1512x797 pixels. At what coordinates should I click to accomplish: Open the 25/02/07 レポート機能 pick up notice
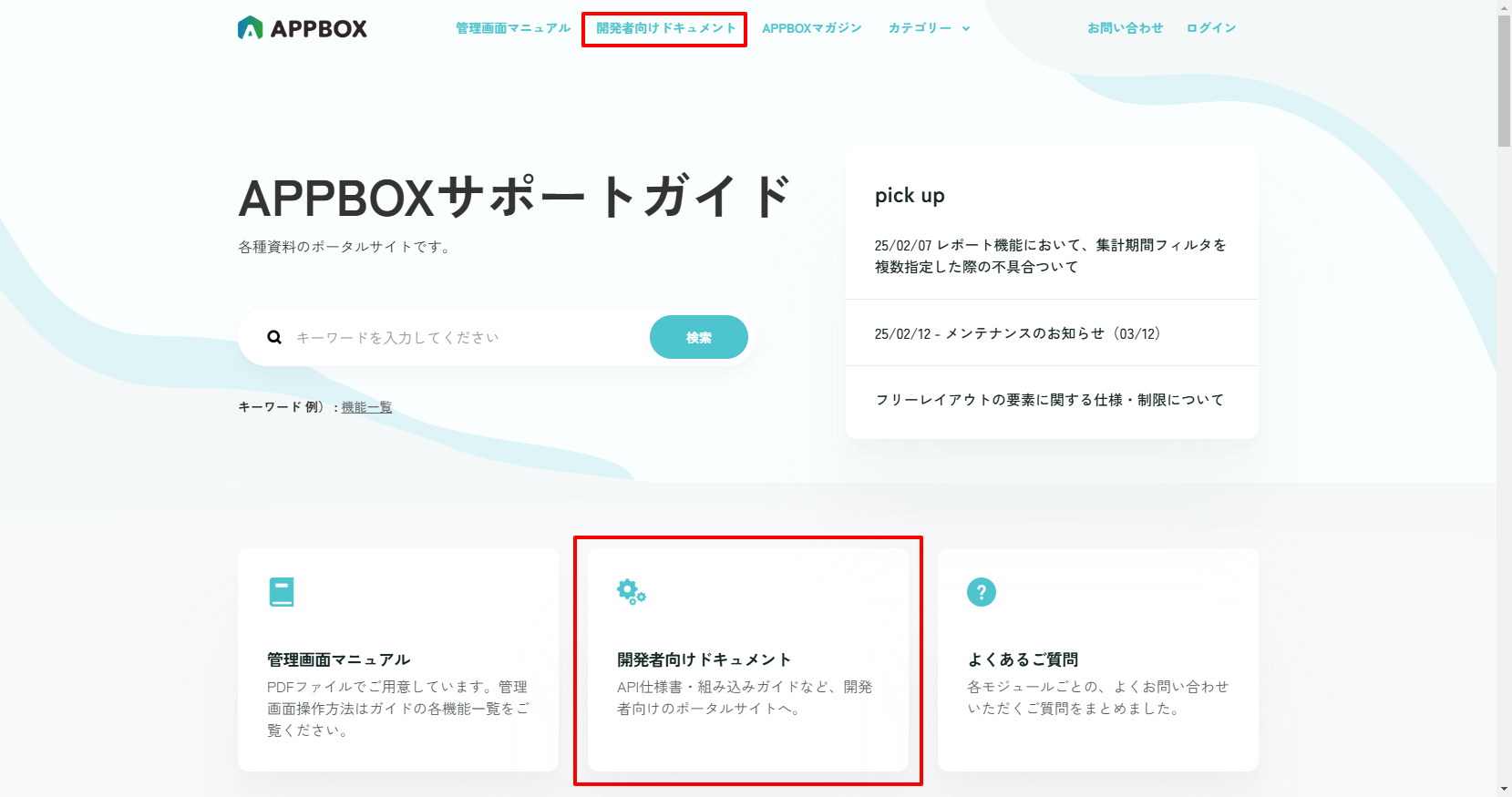coord(1051,256)
